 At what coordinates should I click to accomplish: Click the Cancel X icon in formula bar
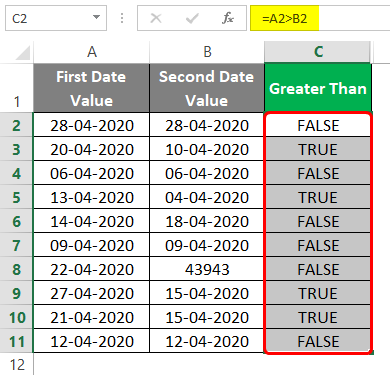(x=156, y=18)
